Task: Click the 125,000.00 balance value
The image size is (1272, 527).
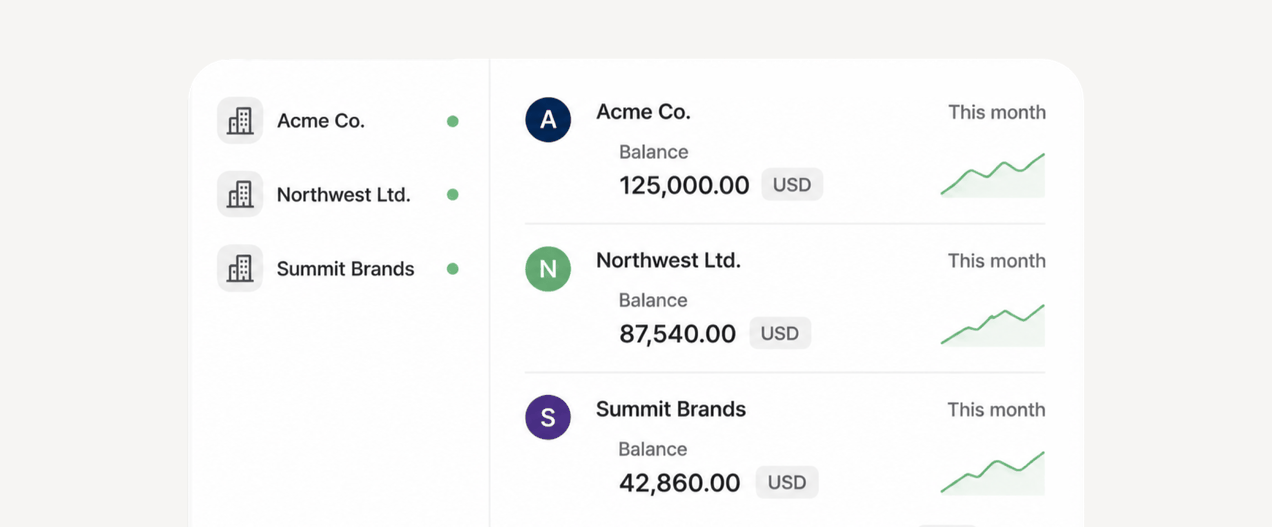Action: 684,185
